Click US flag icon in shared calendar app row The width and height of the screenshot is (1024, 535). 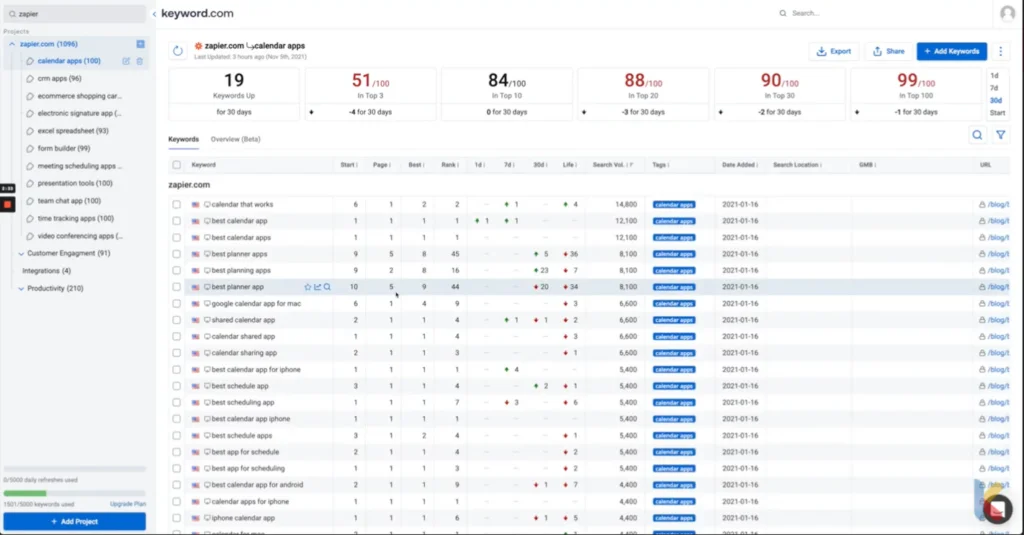point(195,320)
